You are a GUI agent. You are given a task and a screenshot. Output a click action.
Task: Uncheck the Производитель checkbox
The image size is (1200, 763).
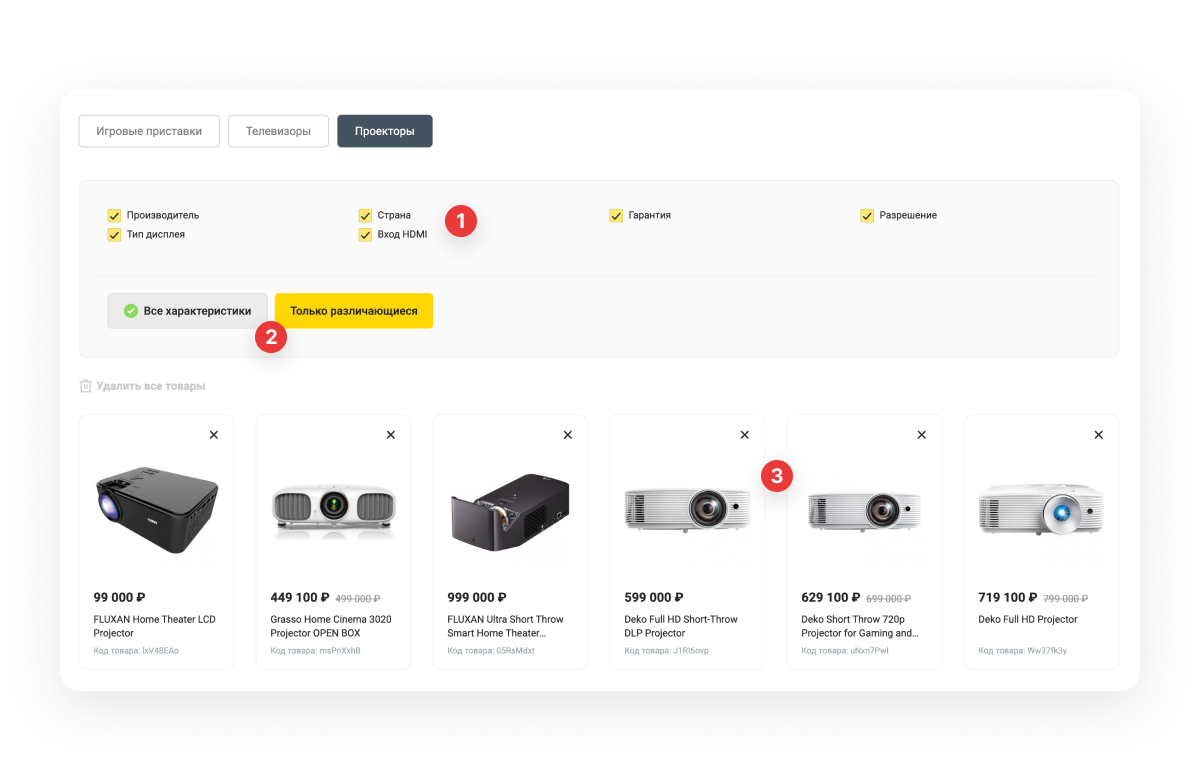point(114,215)
